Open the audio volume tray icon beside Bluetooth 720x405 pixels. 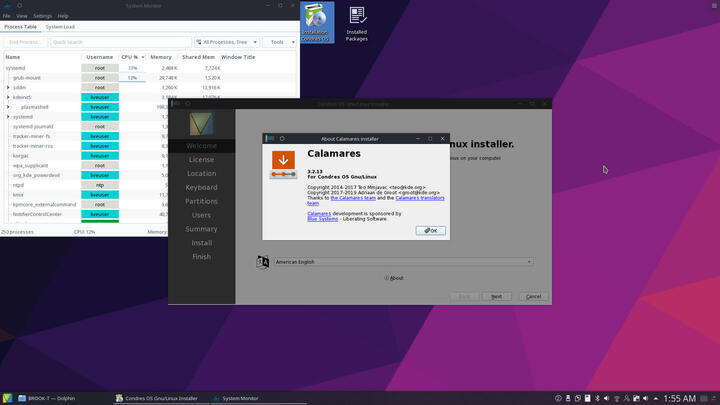607,398
